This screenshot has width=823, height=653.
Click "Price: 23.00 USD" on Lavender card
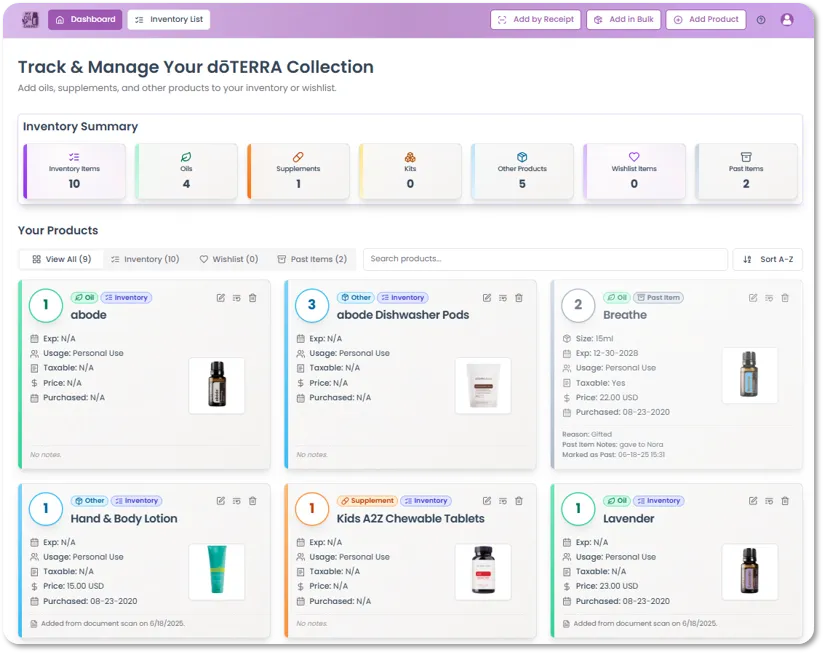[x=607, y=586]
